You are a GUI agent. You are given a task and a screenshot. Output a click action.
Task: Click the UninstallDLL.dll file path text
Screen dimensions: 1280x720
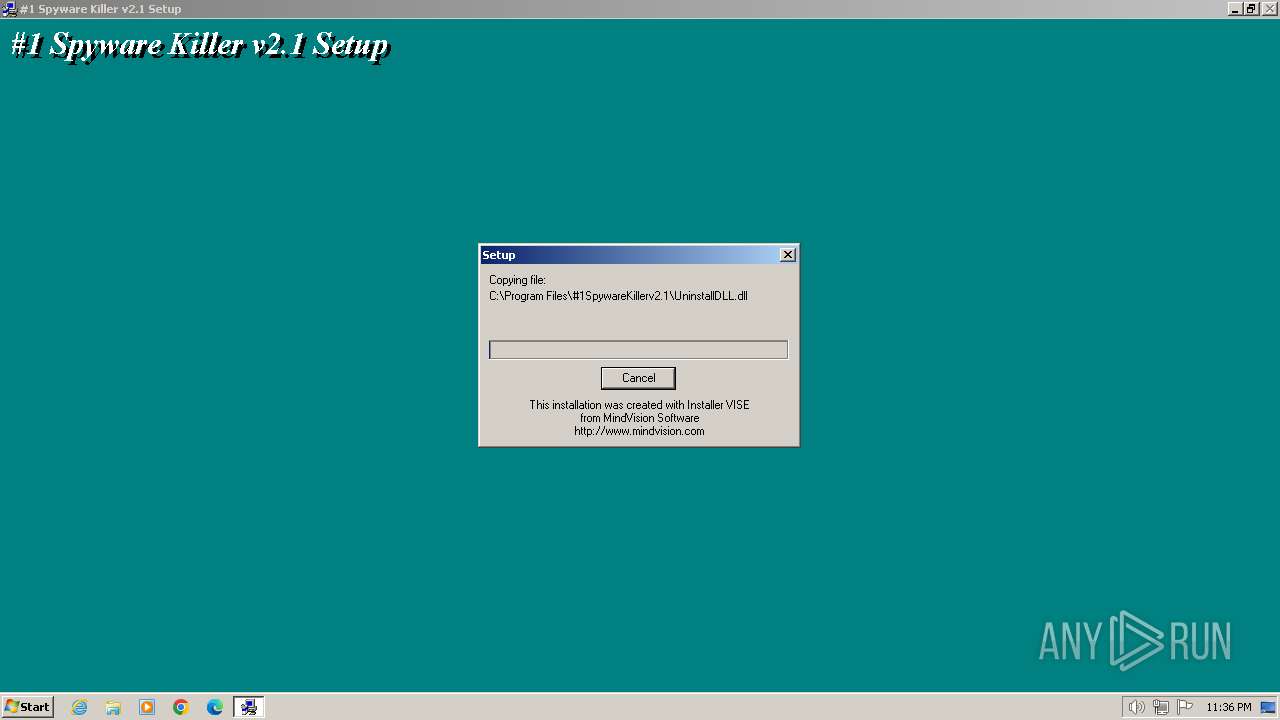[618, 296]
